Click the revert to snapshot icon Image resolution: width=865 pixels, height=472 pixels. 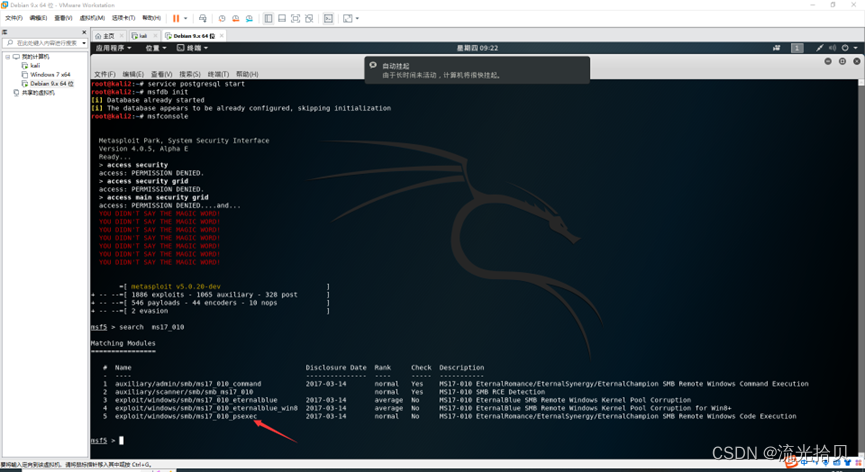pos(236,18)
